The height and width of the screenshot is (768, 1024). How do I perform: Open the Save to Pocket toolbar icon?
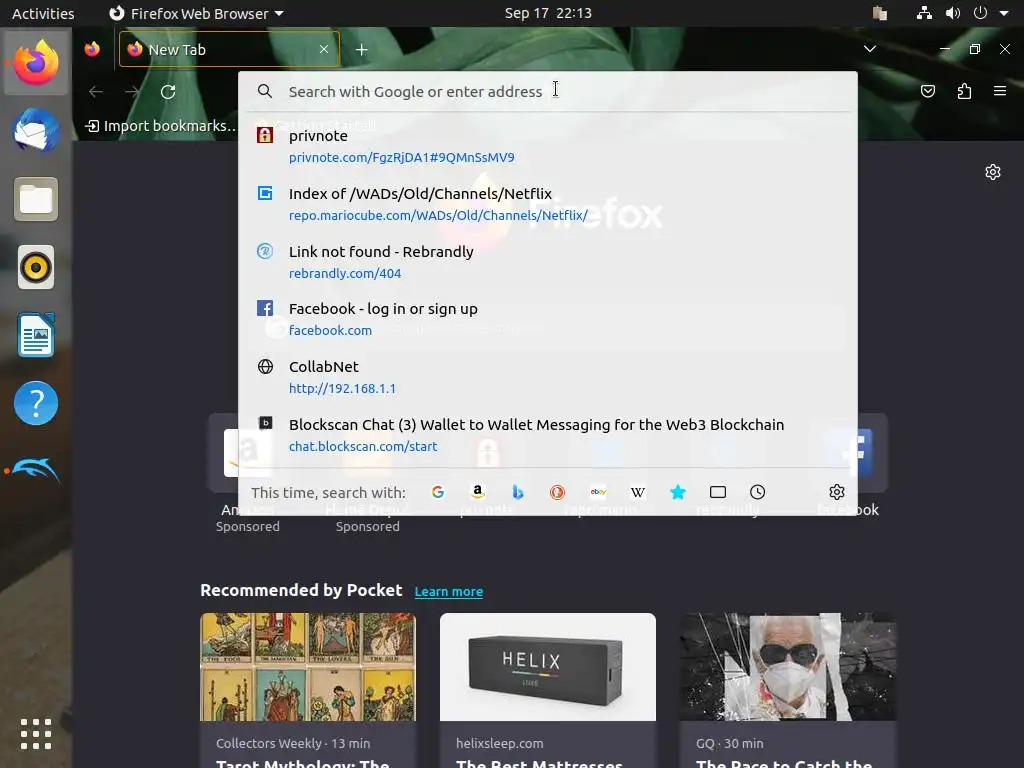coord(928,91)
